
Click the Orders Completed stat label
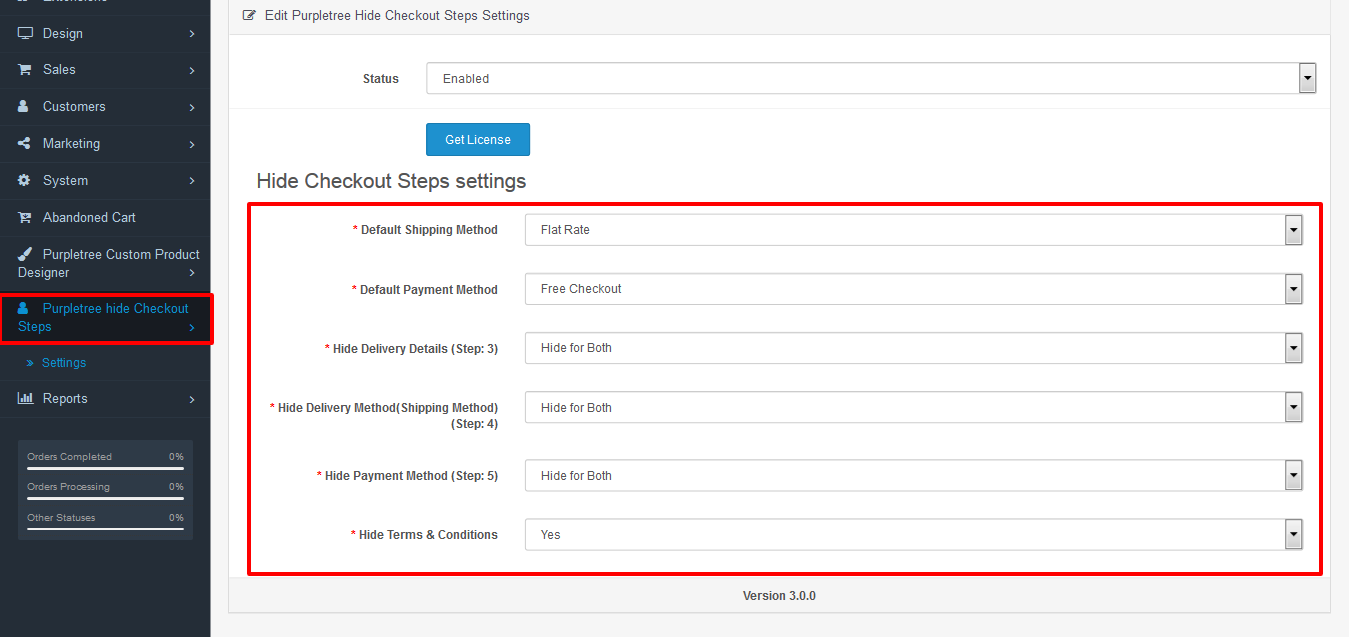point(69,457)
